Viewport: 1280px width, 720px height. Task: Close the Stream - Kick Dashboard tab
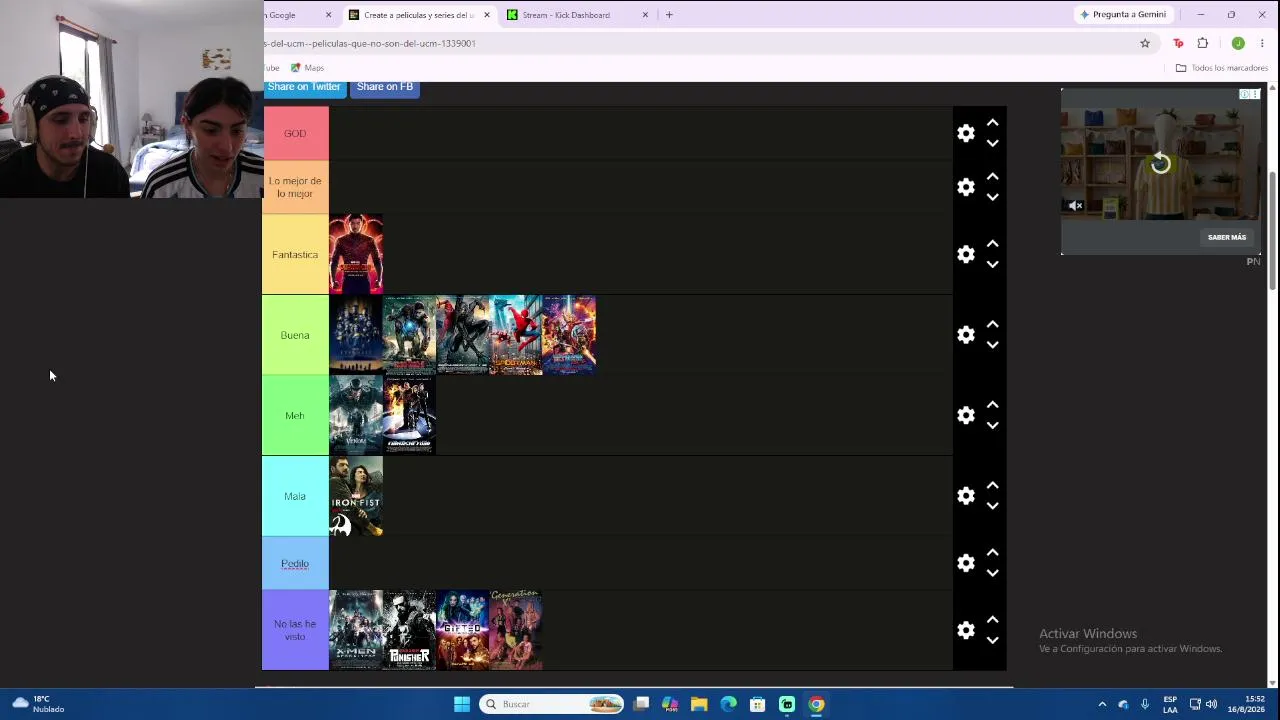pyautogui.click(x=645, y=15)
